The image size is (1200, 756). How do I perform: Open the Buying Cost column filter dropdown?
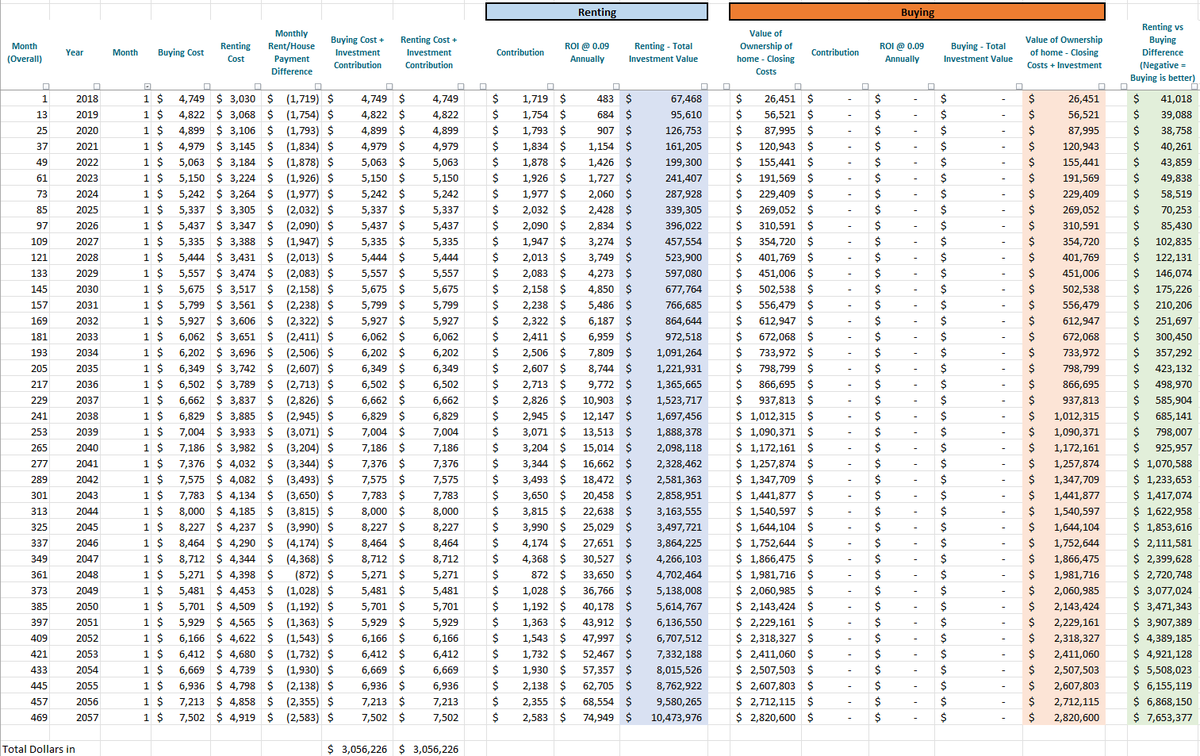[205, 85]
